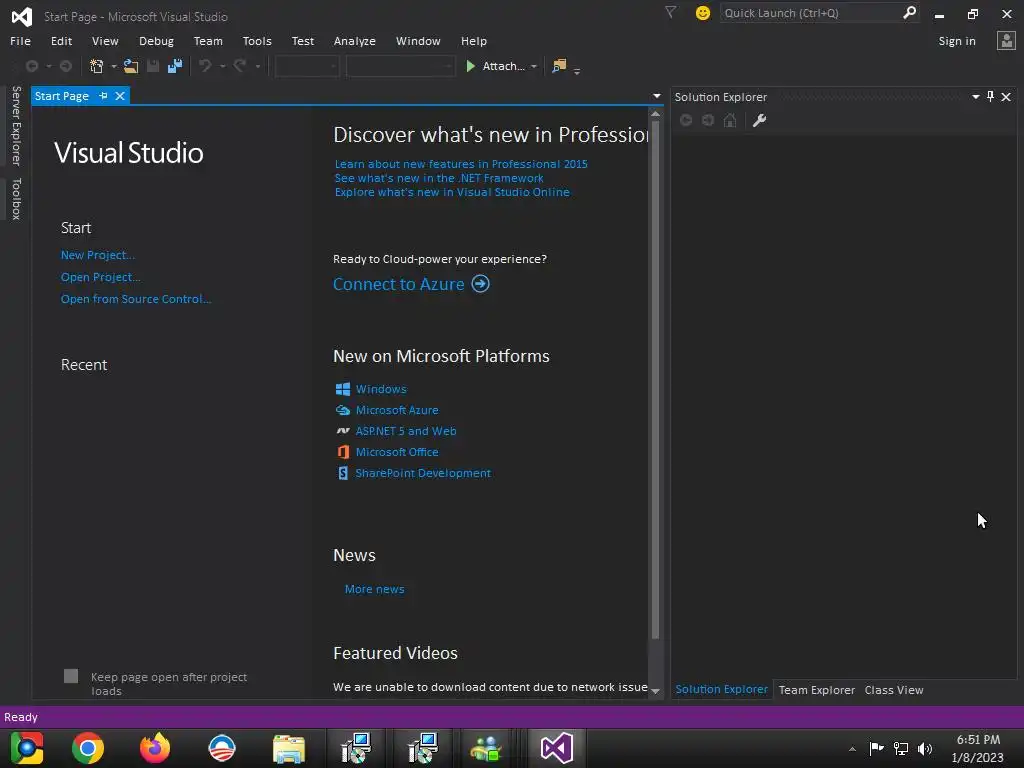The height and width of the screenshot is (768, 1024).
Task: Open Google Chrome from the taskbar
Action: click(88, 748)
